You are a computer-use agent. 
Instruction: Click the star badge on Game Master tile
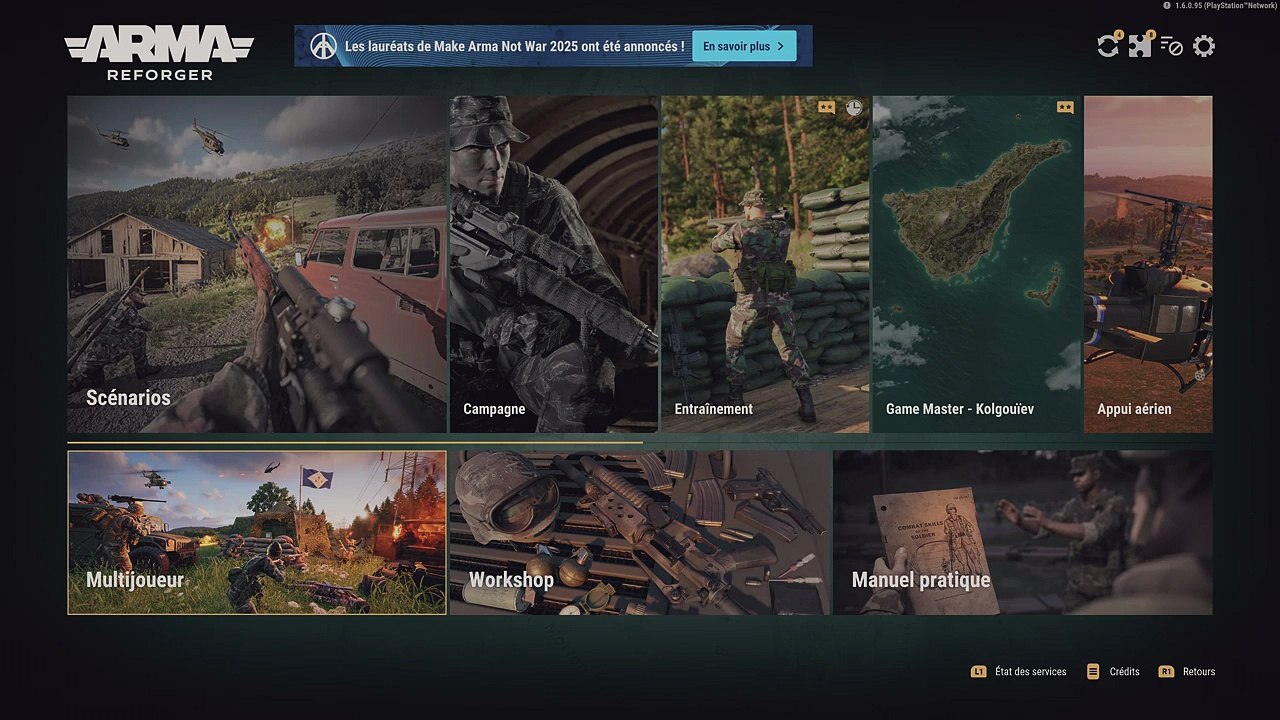click(x=1065, y=107)
